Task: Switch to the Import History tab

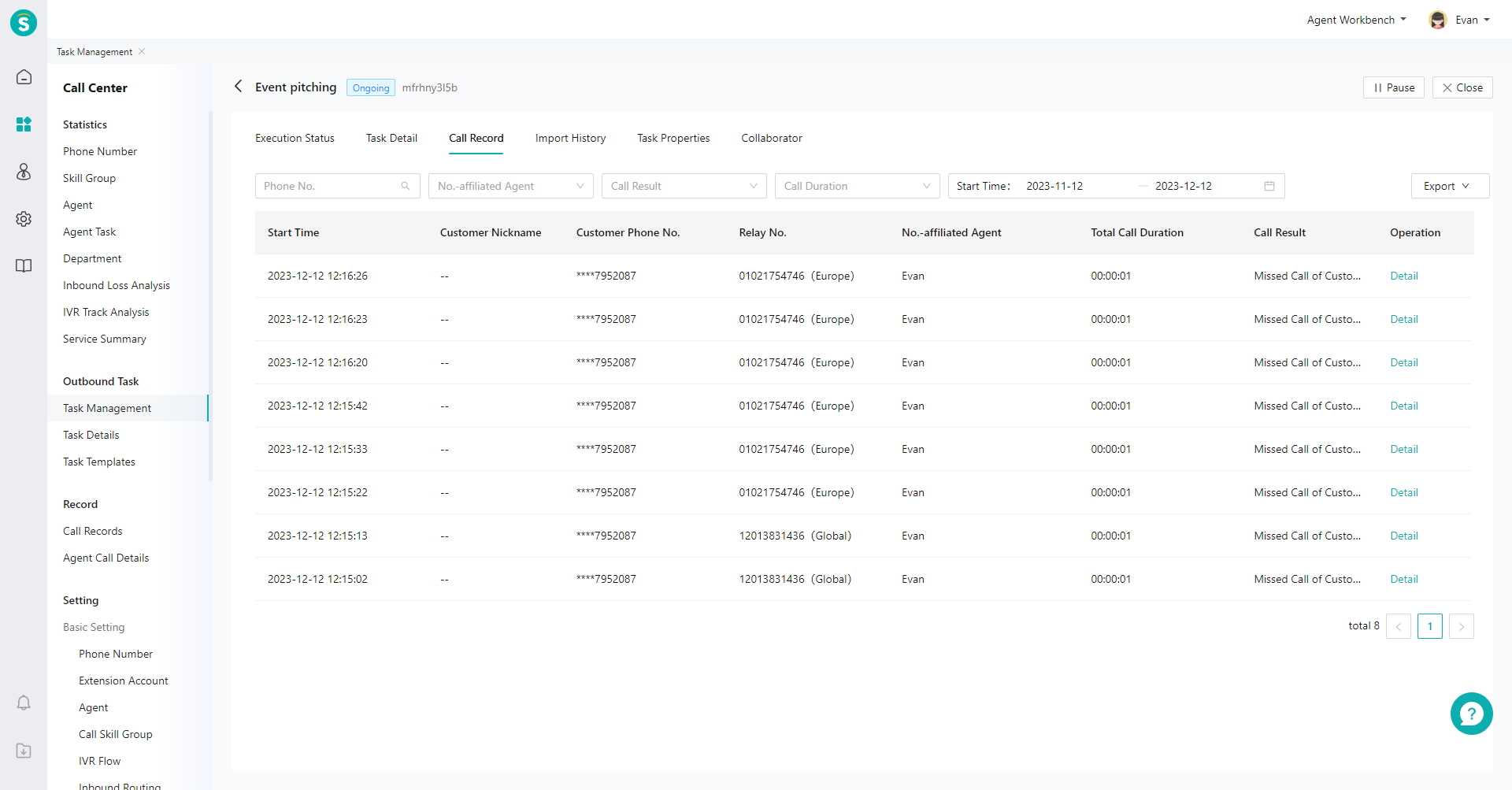Action: click(570, 138)
